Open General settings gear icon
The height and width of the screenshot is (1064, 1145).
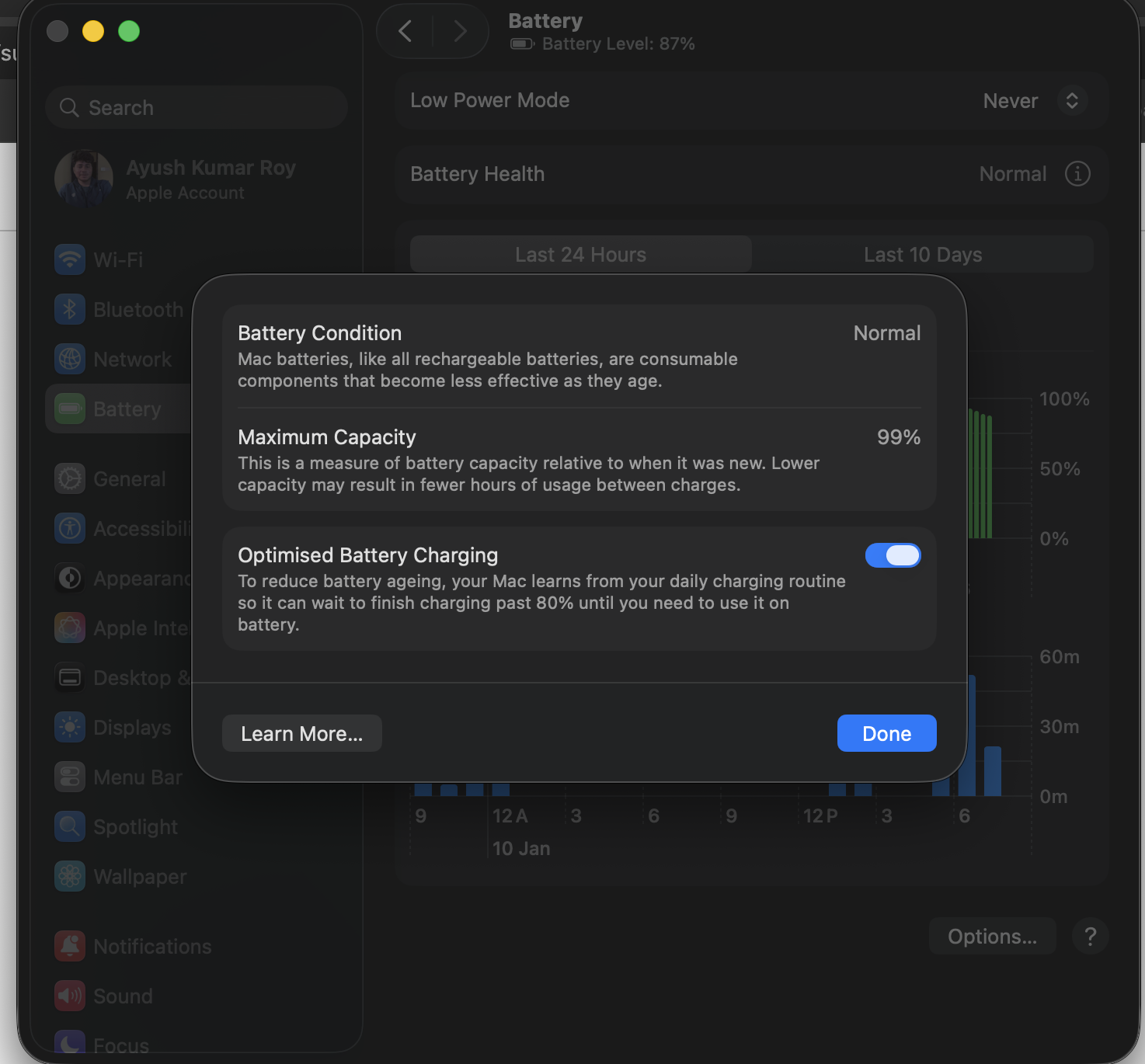coord(70,478)
